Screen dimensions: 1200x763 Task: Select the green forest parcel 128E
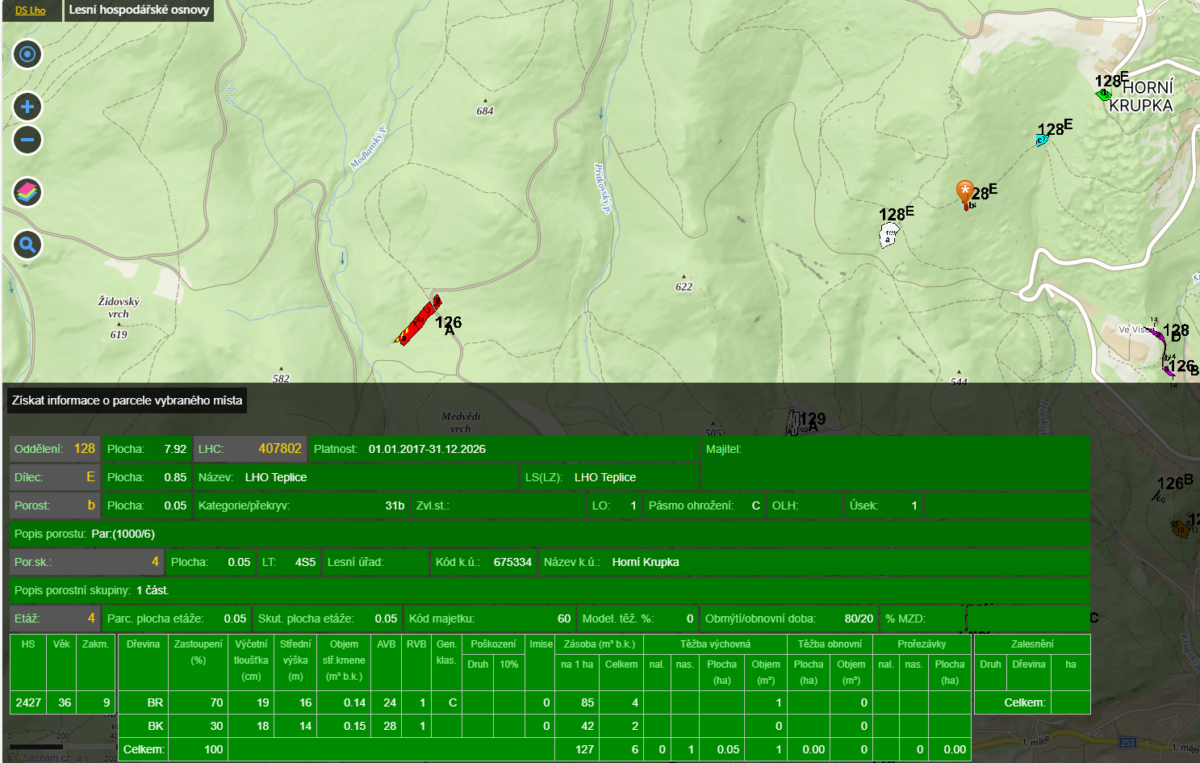point(1104,95)
